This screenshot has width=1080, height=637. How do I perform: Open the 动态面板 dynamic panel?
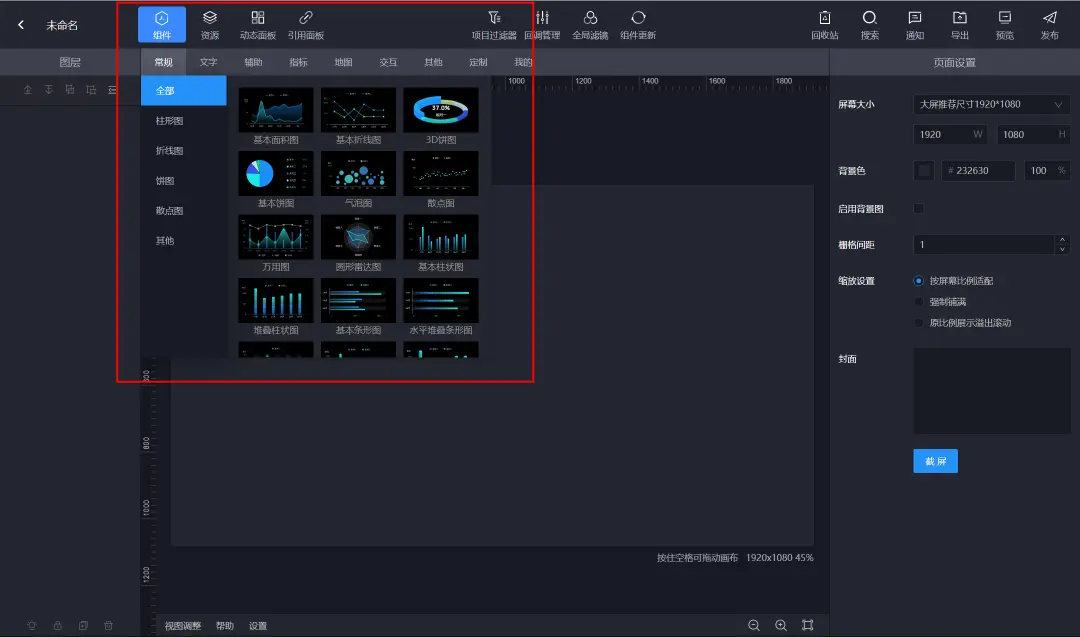(x=258, y=24)
